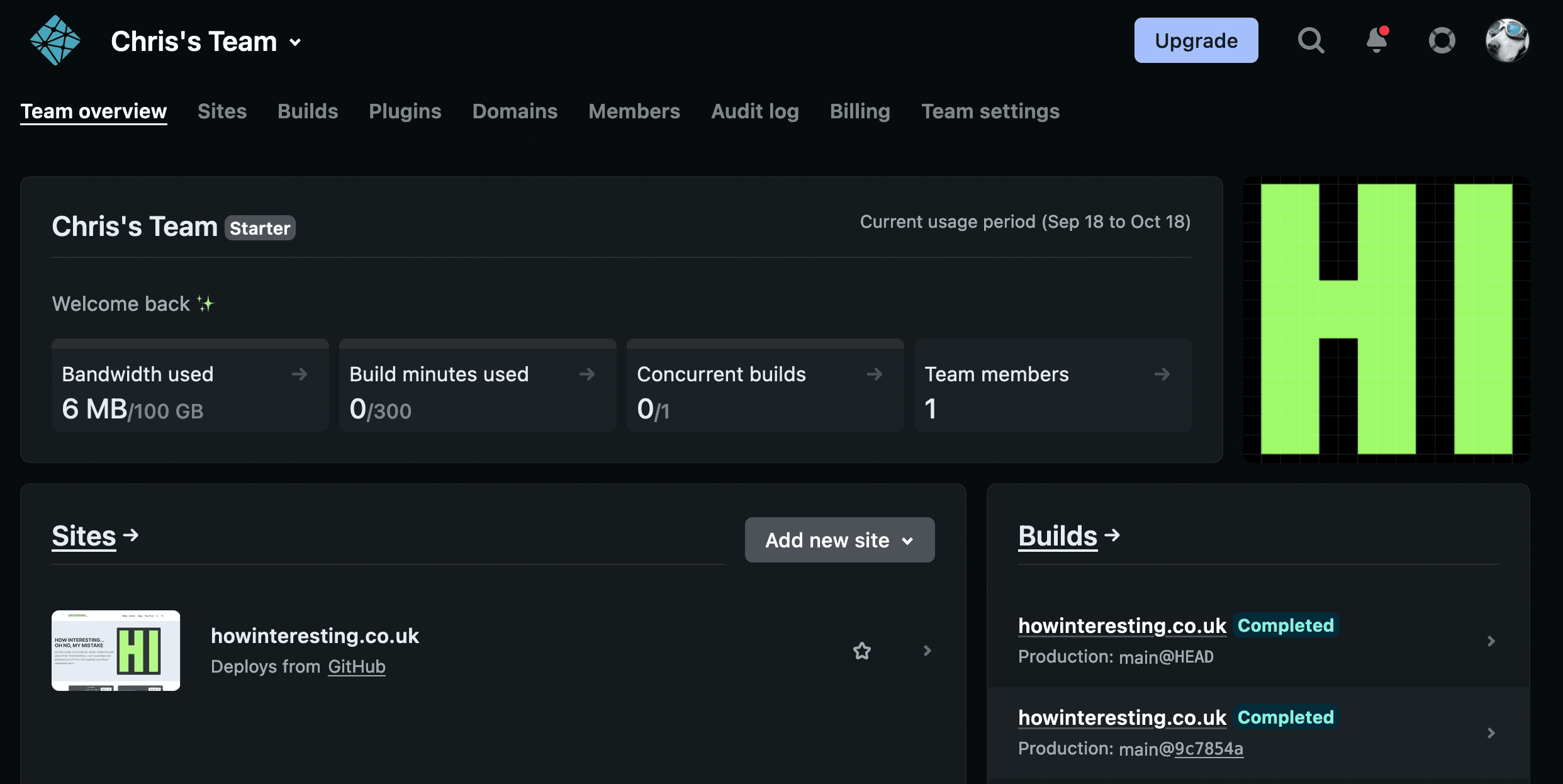Image resolution: width=1563 pixels, height=784 pixels.
Task: Open search with the magnifier icon
Action: [x=1311, y=41]
